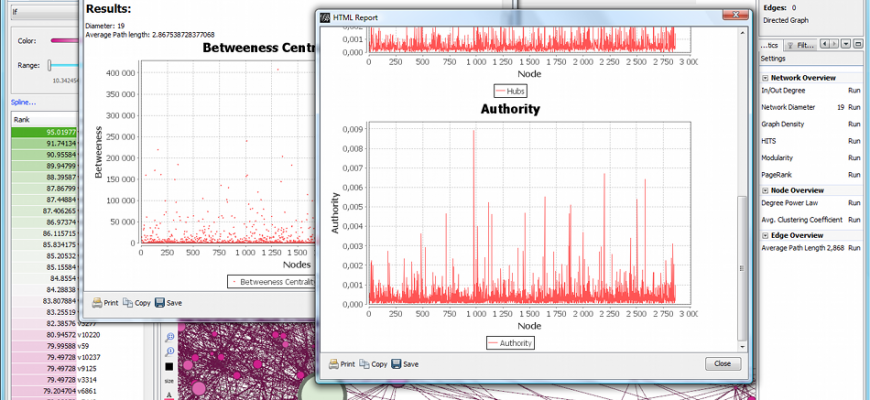Run the Modularity statistic

854,158
